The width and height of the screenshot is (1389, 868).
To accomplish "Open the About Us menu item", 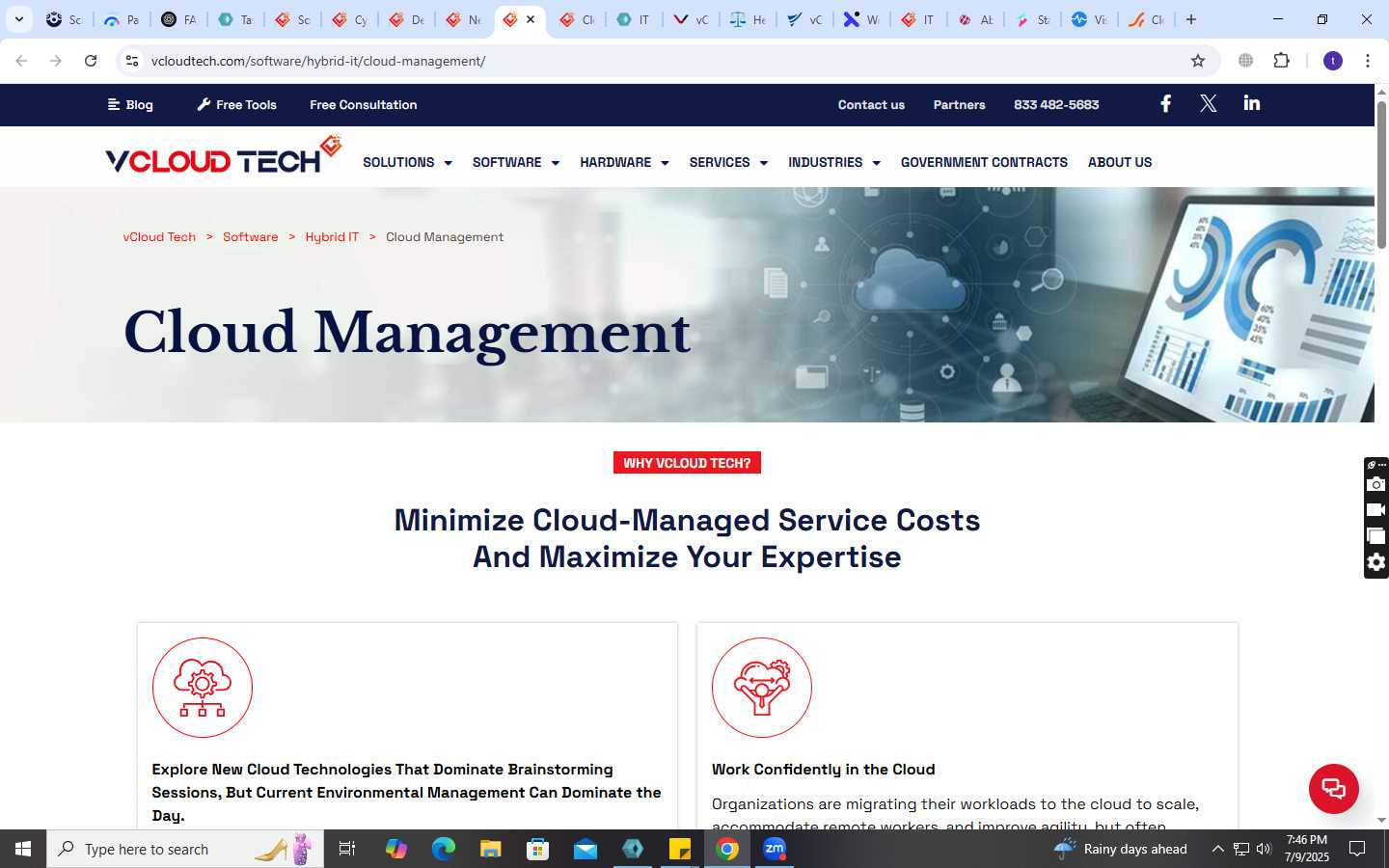I will 1120,162.
